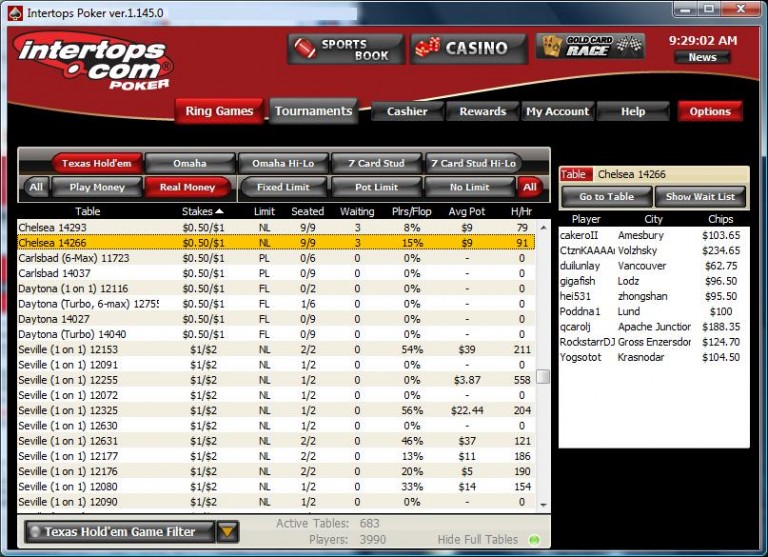Select the Omaha game type
Image resolution: width=768 pixels, height=557 pixels.
[190, 163]
